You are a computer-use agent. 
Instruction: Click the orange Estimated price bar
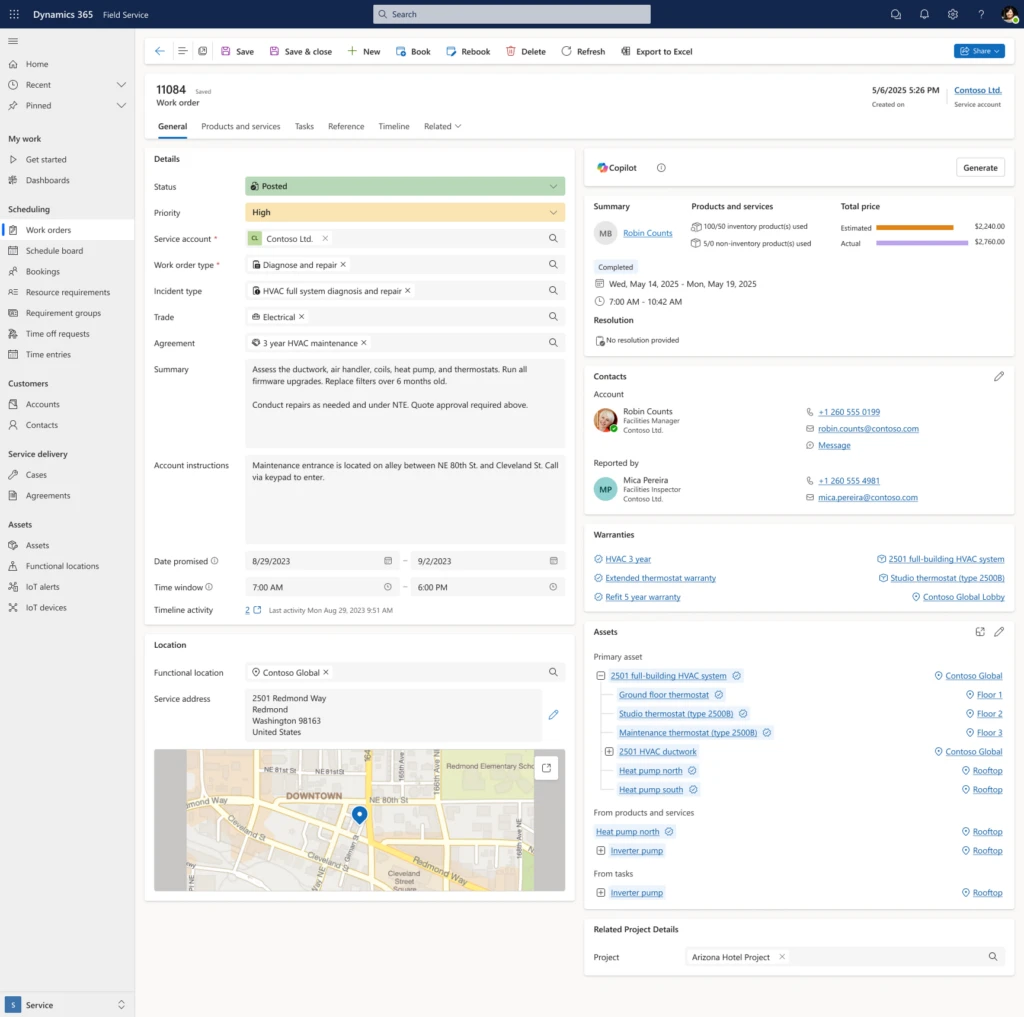click(914, 227)
